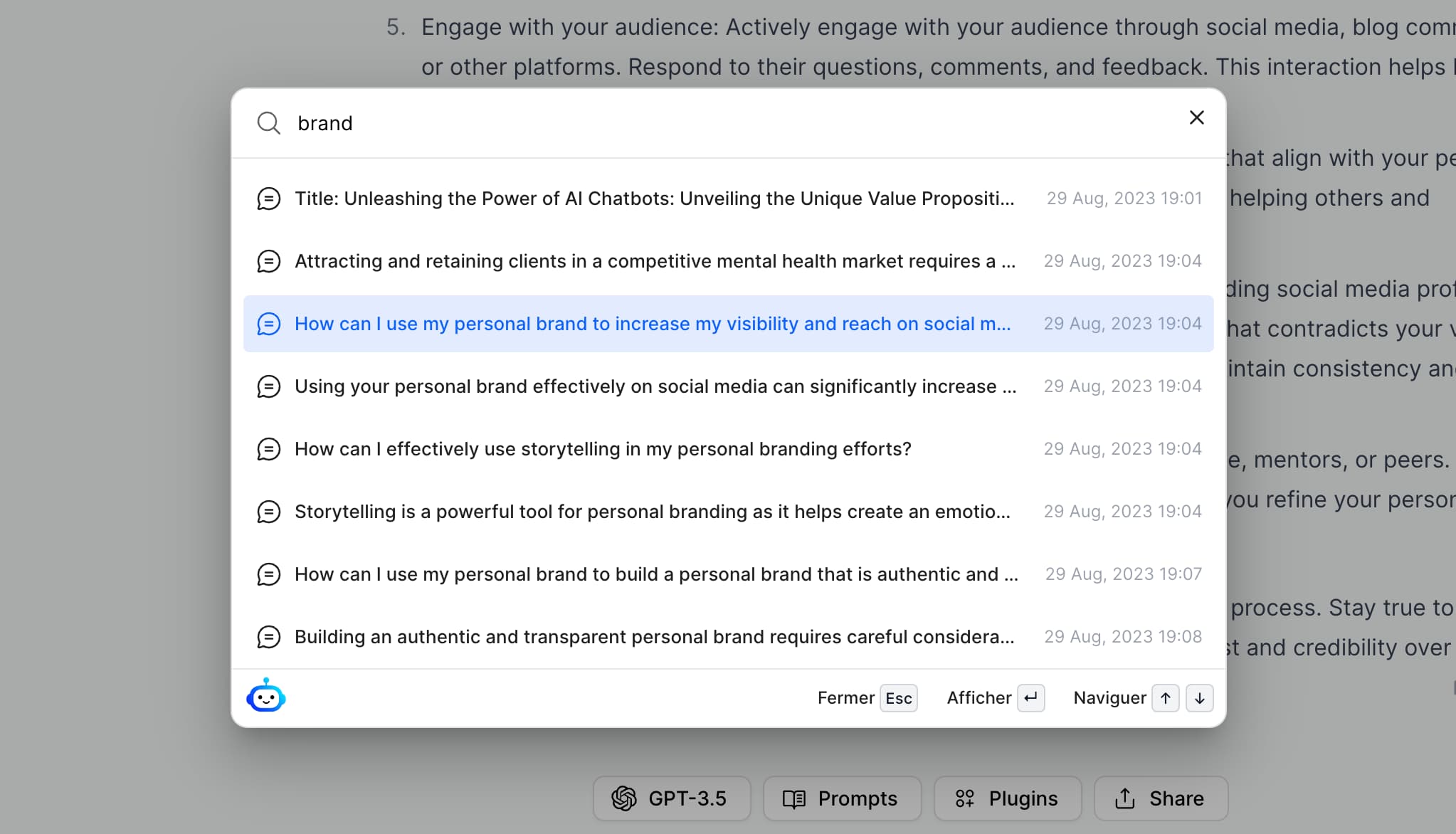Open the storytelling in personal branding question
Viewport: 1456px width, 834px height.
click(602, 449)
